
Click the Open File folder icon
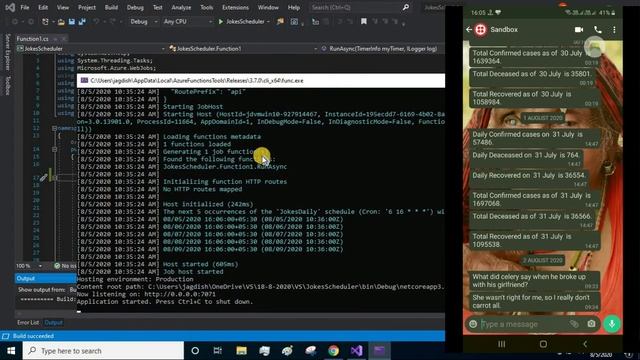pyautogui.click(x=61, y=22)
